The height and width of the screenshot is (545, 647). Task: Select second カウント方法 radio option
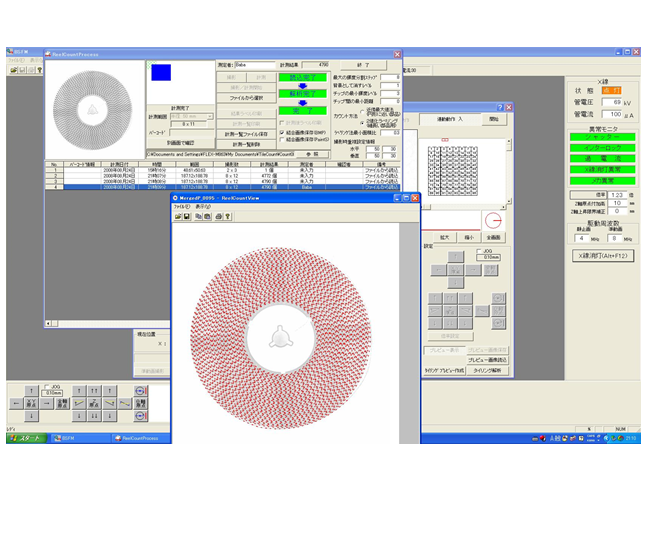362,123
